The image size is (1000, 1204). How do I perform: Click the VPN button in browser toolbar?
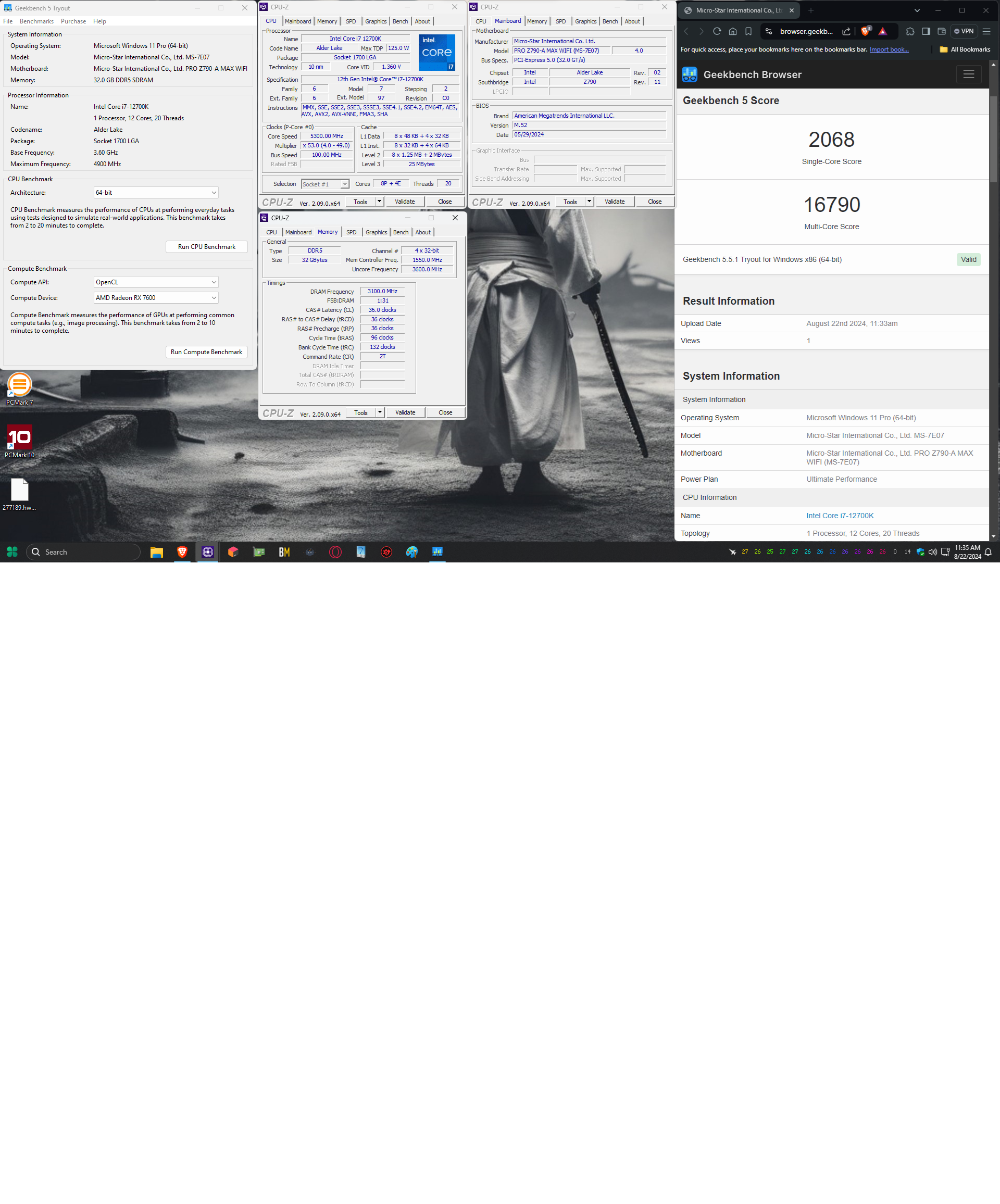pos(964,32)
